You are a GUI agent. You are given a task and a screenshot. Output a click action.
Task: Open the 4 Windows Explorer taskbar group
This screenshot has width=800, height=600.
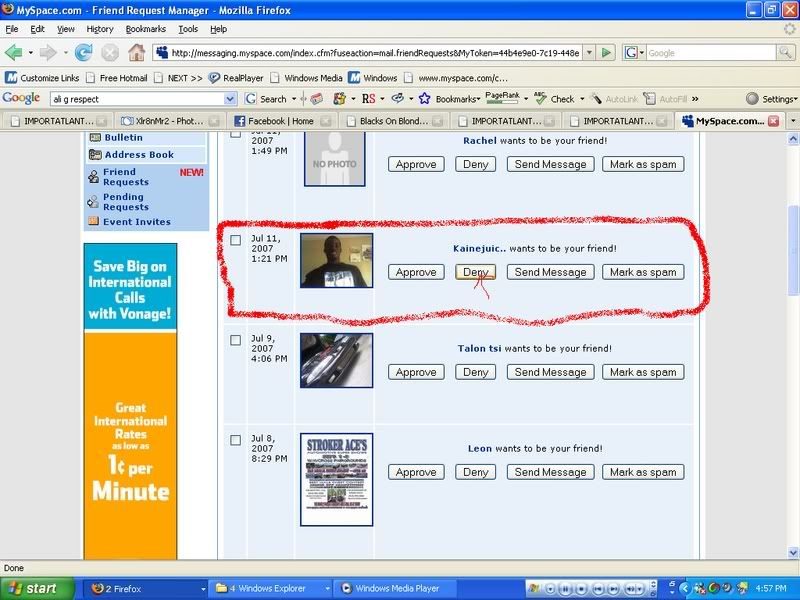tap(271, 588)
